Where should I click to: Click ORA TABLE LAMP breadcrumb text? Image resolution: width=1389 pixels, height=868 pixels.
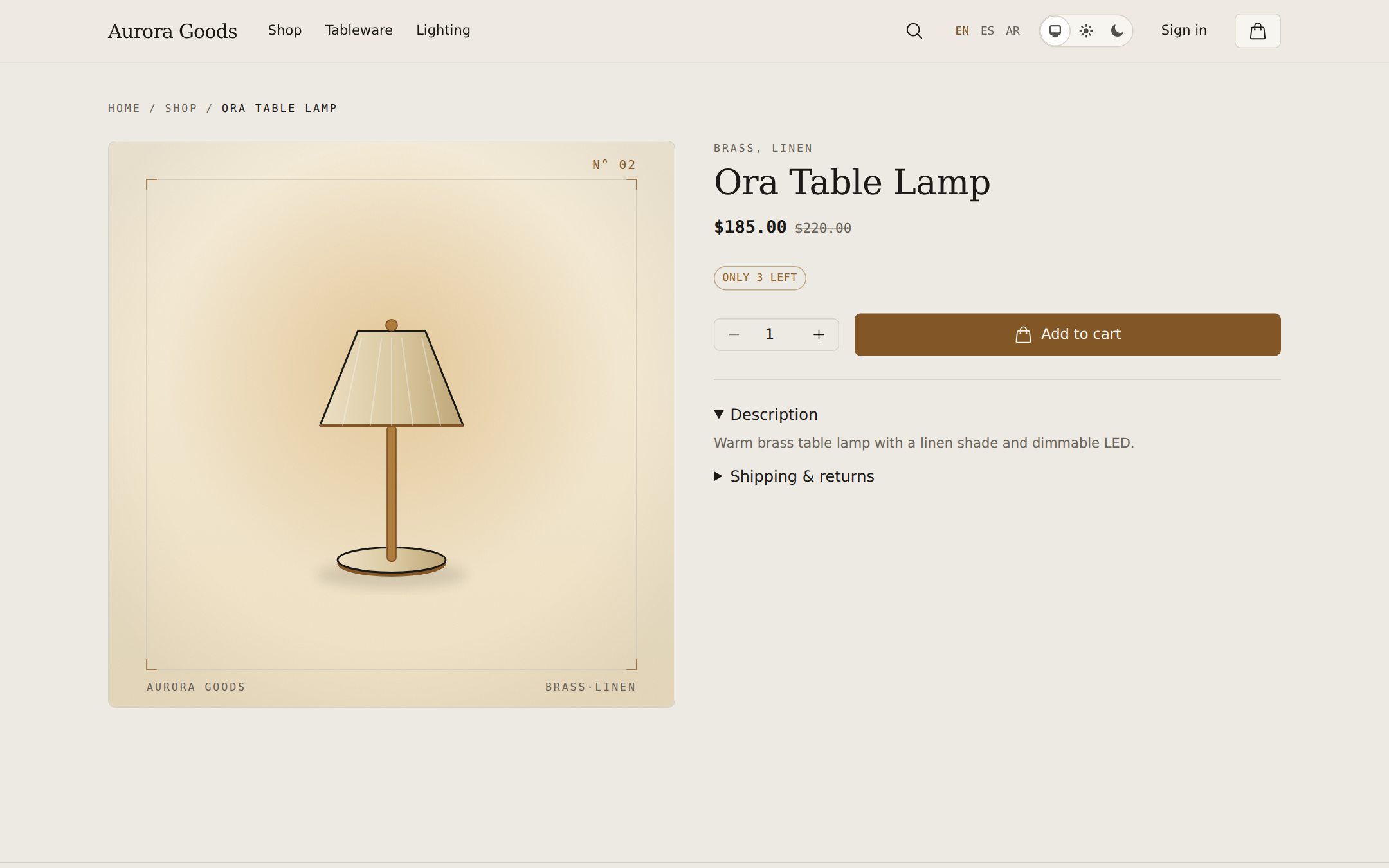point(279,108)
